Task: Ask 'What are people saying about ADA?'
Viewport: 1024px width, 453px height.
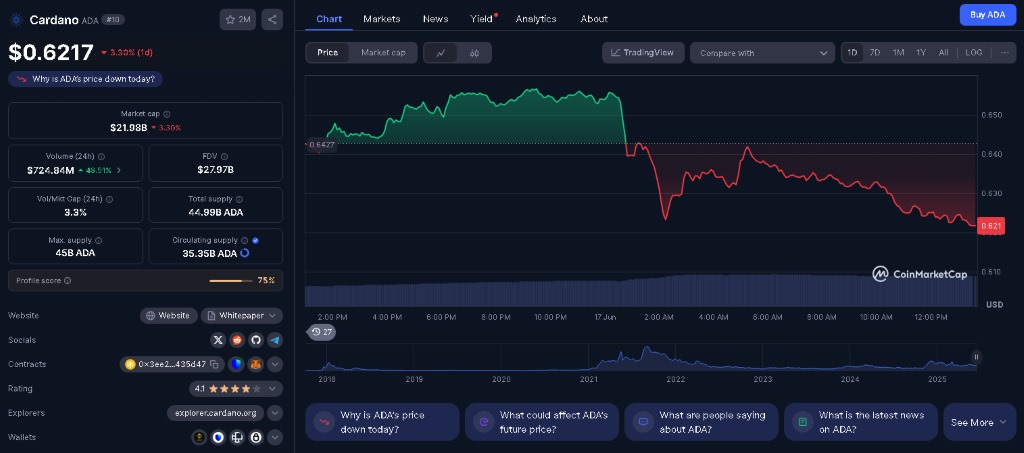Action: point(701,422)
